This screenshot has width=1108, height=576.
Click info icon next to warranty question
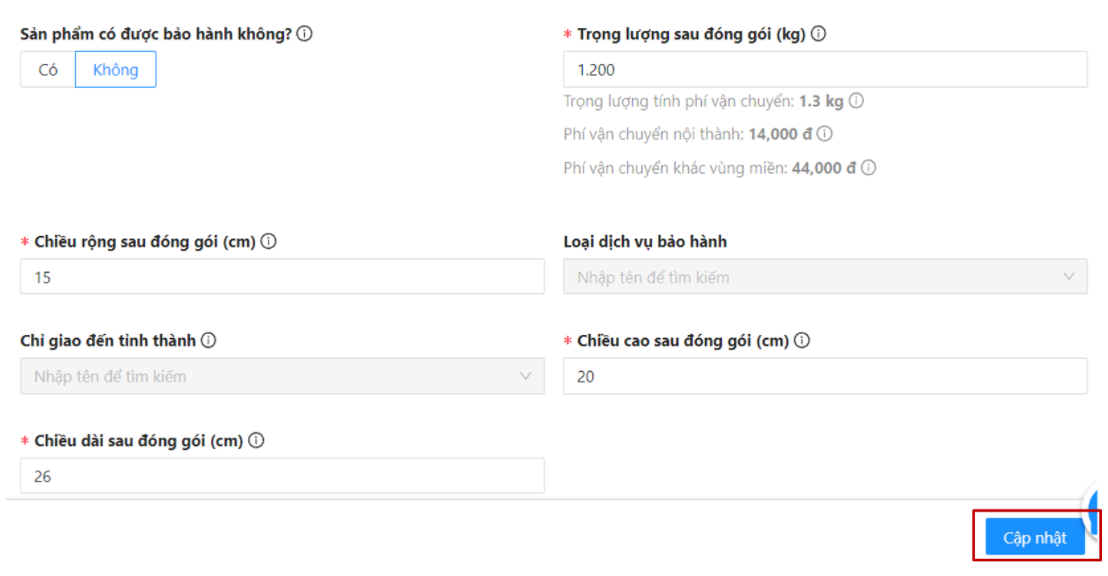[305, 33]
